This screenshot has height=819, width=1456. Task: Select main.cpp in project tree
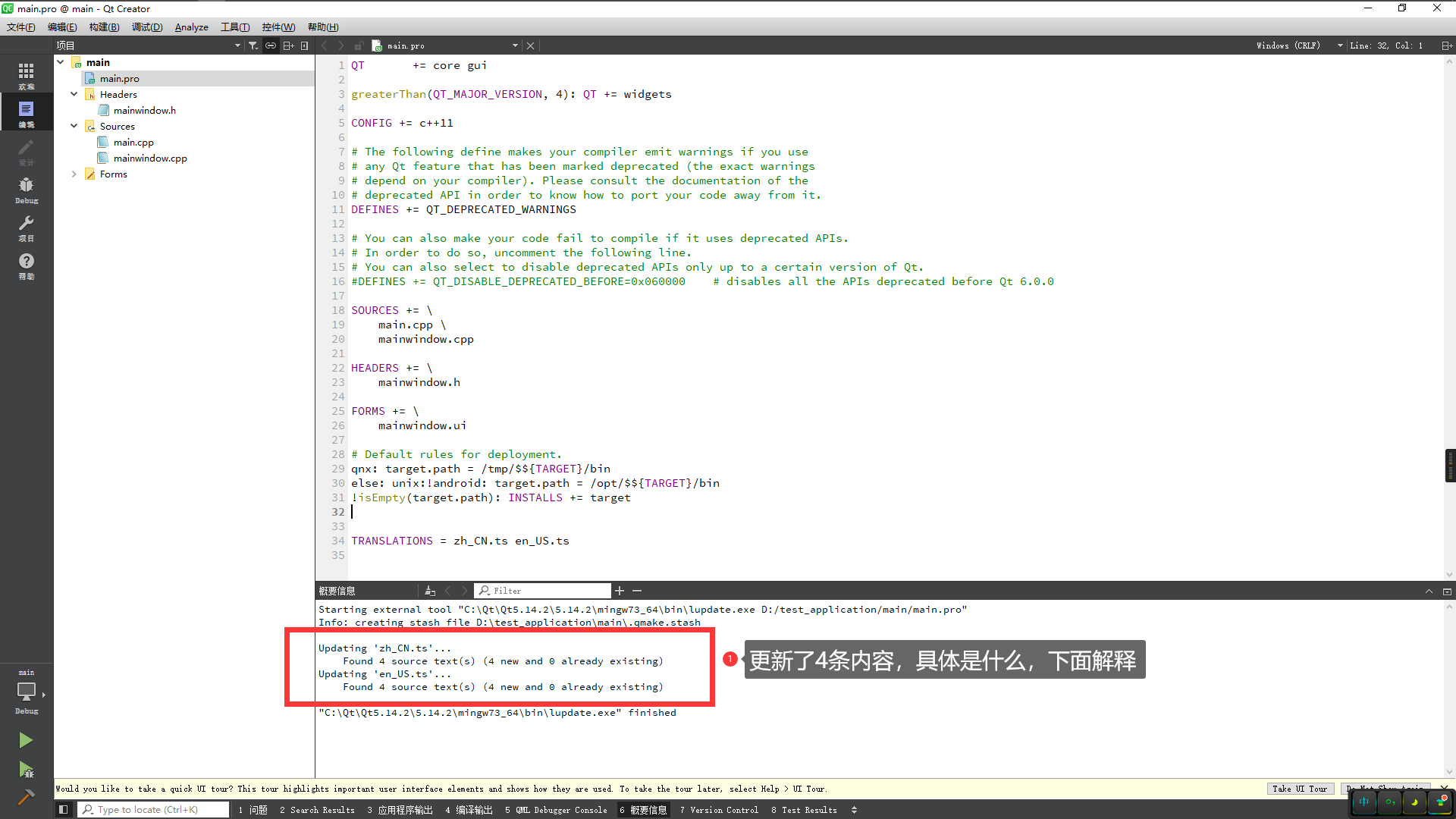coord(133,142)
